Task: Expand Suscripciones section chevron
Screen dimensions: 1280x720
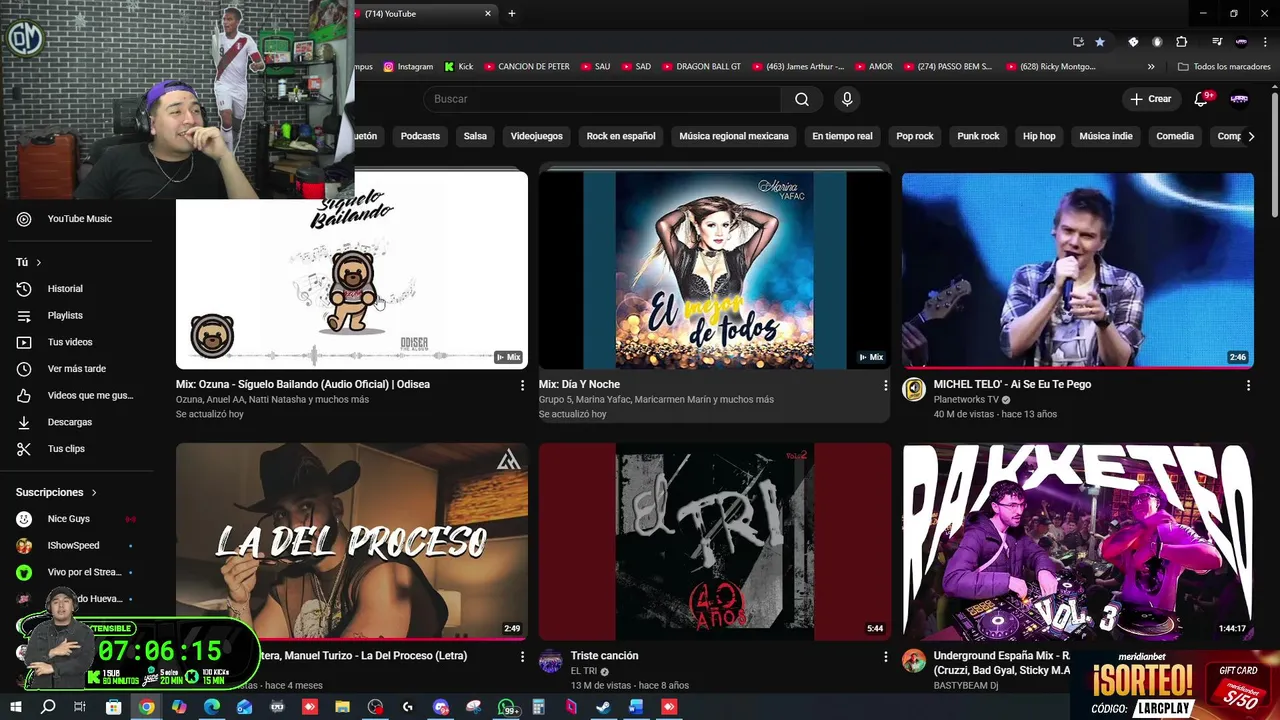Action: tap(94, 493)
